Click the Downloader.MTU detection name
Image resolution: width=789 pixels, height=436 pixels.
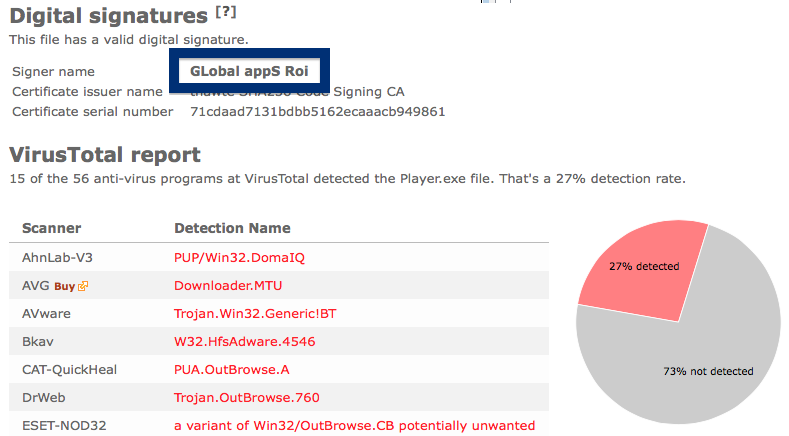(228, 285)
